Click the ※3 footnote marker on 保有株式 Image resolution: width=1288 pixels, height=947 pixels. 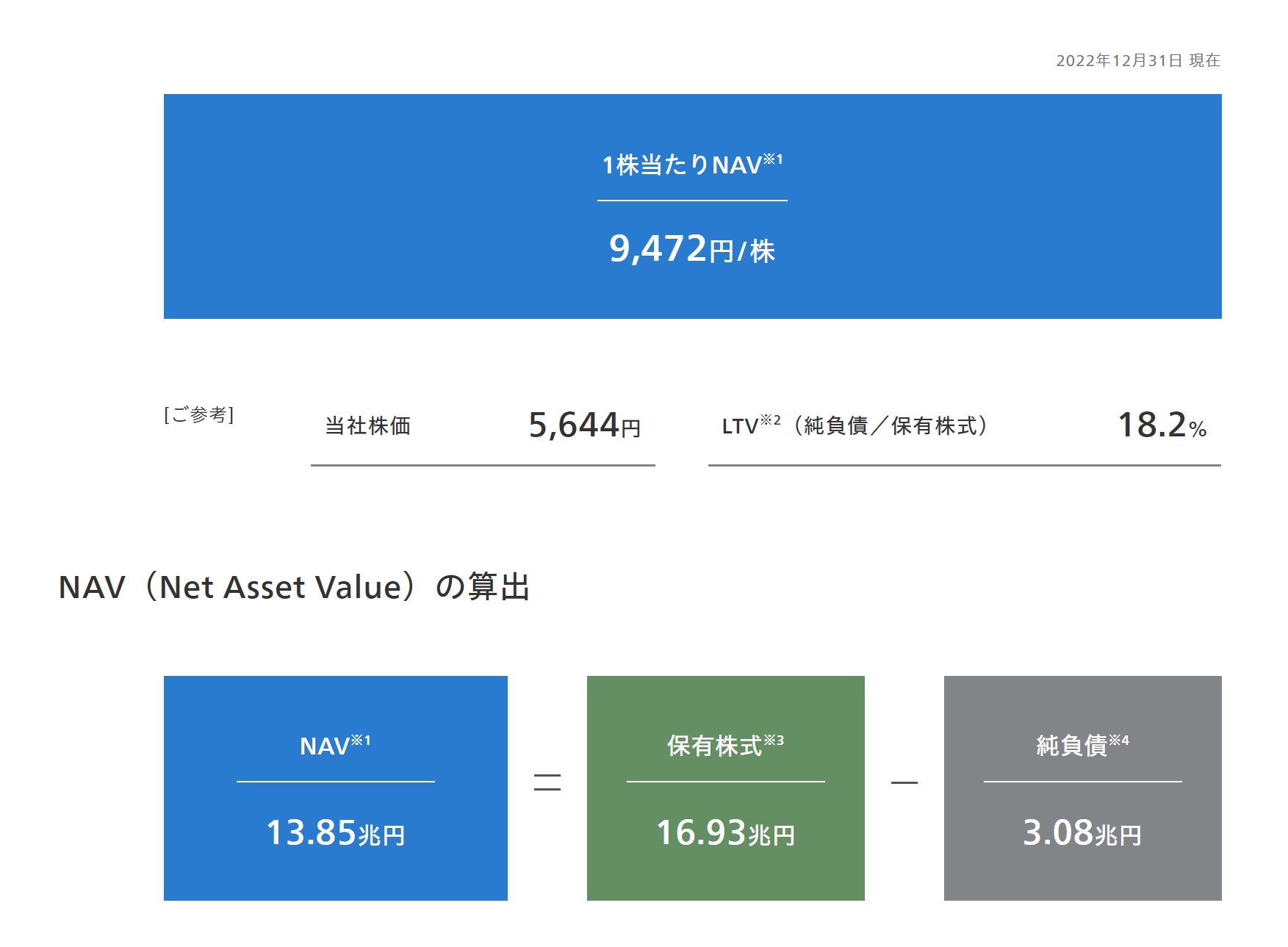(x=774, y=740)
